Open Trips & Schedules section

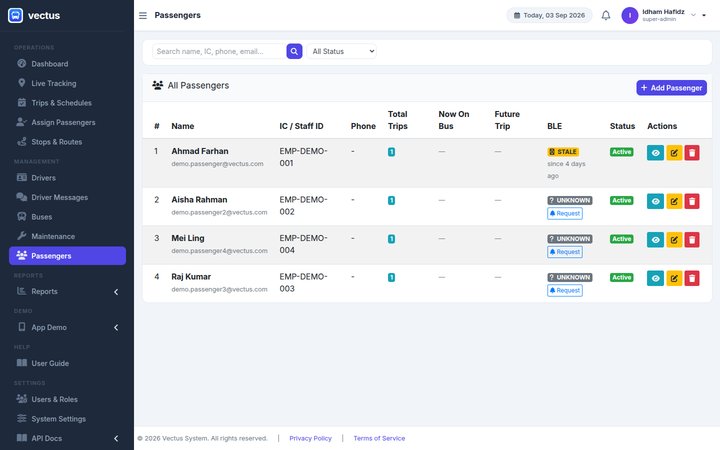pos(68,103)
